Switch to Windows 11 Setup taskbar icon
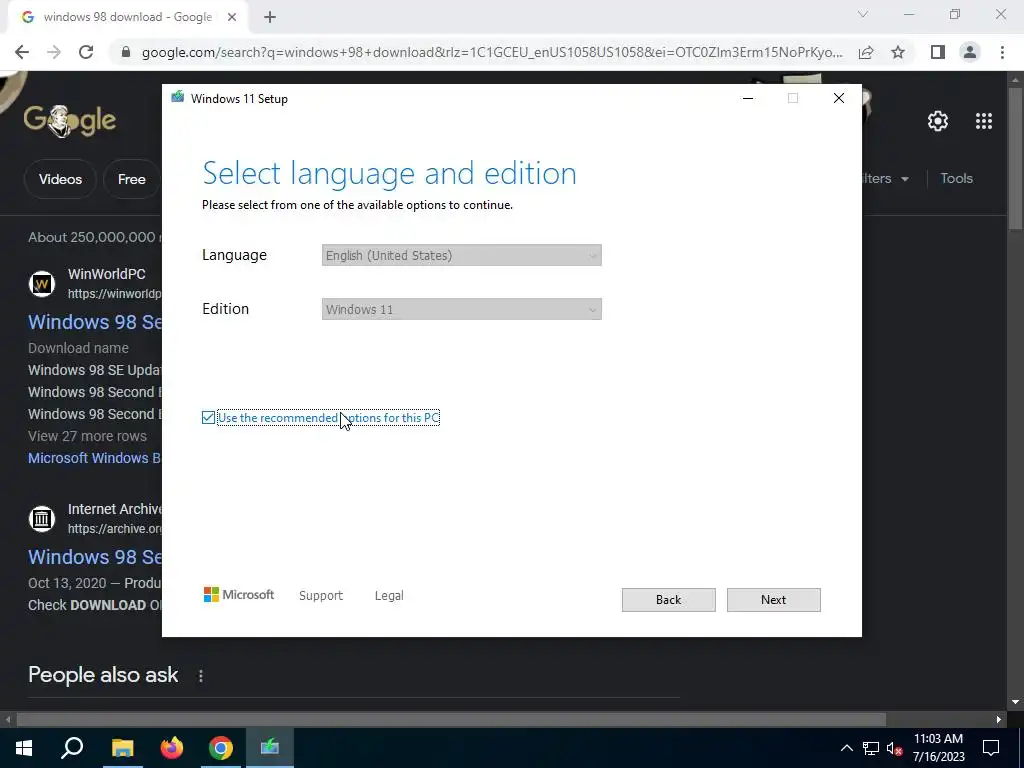This screenshot has height=768, width=1024. point(270,748)
